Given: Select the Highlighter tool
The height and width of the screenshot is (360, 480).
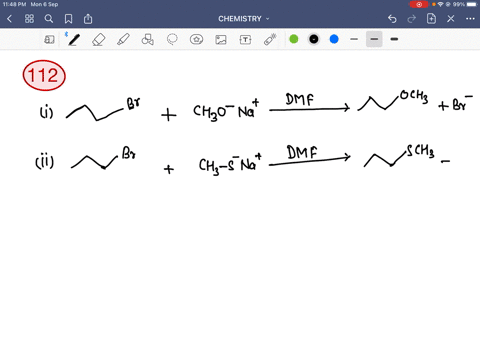Looking at the screenshot, I should click(x=123, y=39).
